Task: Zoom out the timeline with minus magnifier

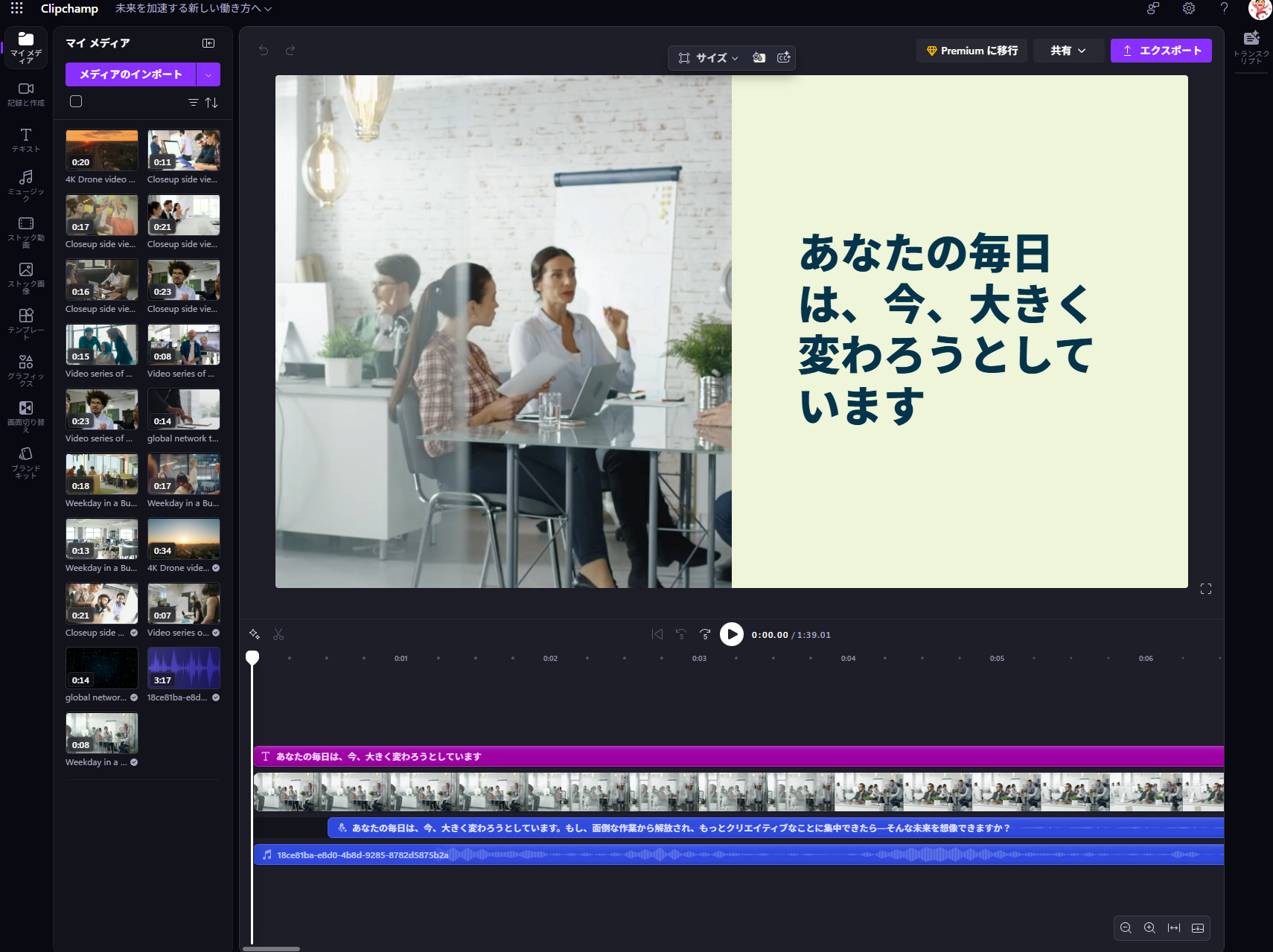Action: tap(1126, 927)
